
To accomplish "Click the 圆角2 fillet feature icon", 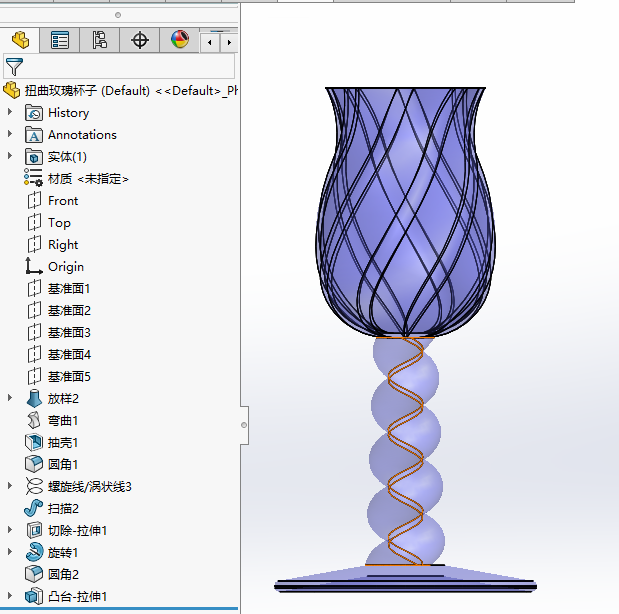I will pos(34,574).
